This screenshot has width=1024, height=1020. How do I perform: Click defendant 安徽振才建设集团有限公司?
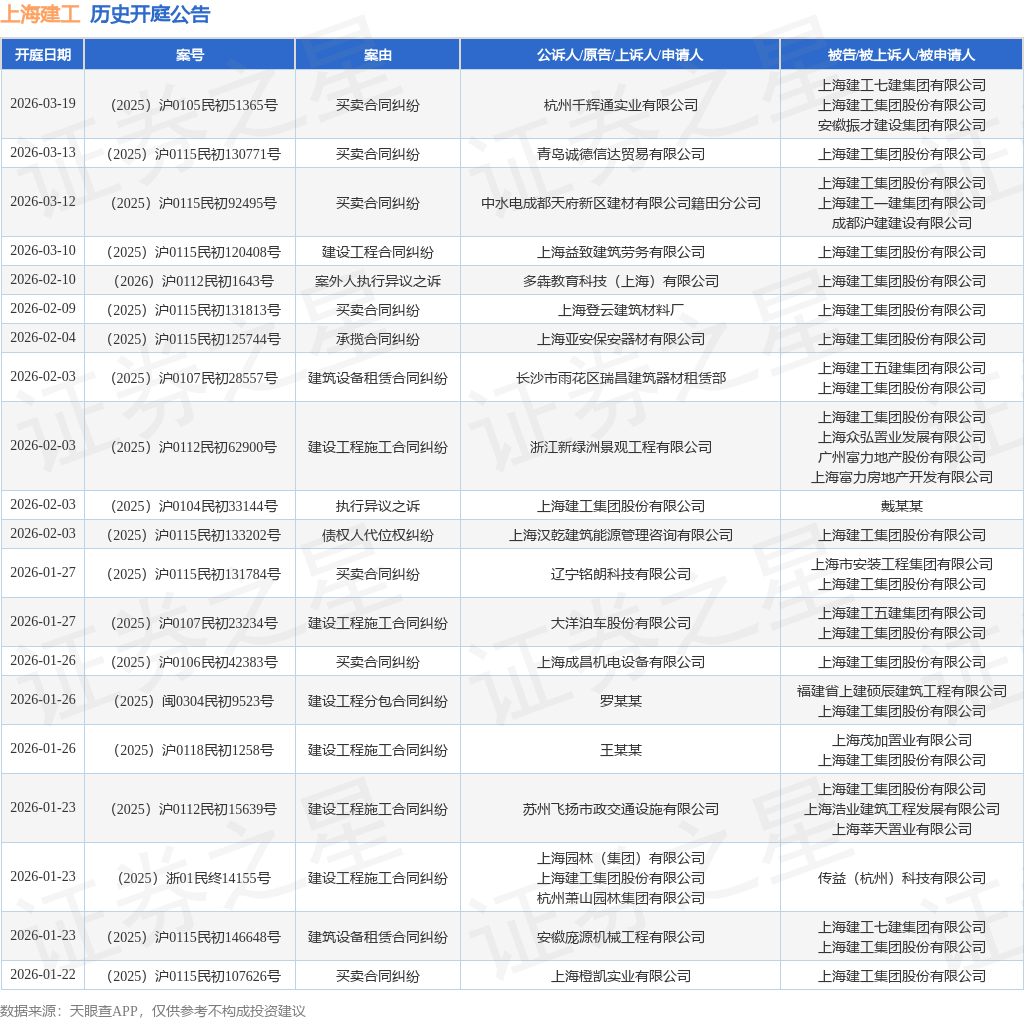(x=902, y=125)
